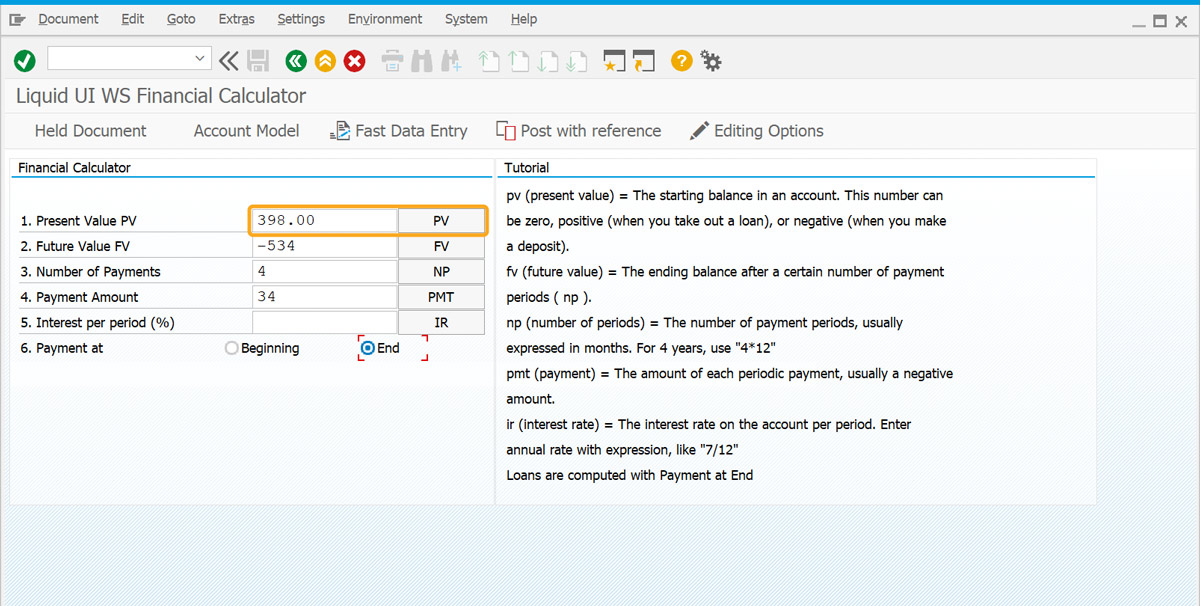Open the command field dropdown arrow
The height and width of the screenshot is (606, 1200).
coord(200,59)
